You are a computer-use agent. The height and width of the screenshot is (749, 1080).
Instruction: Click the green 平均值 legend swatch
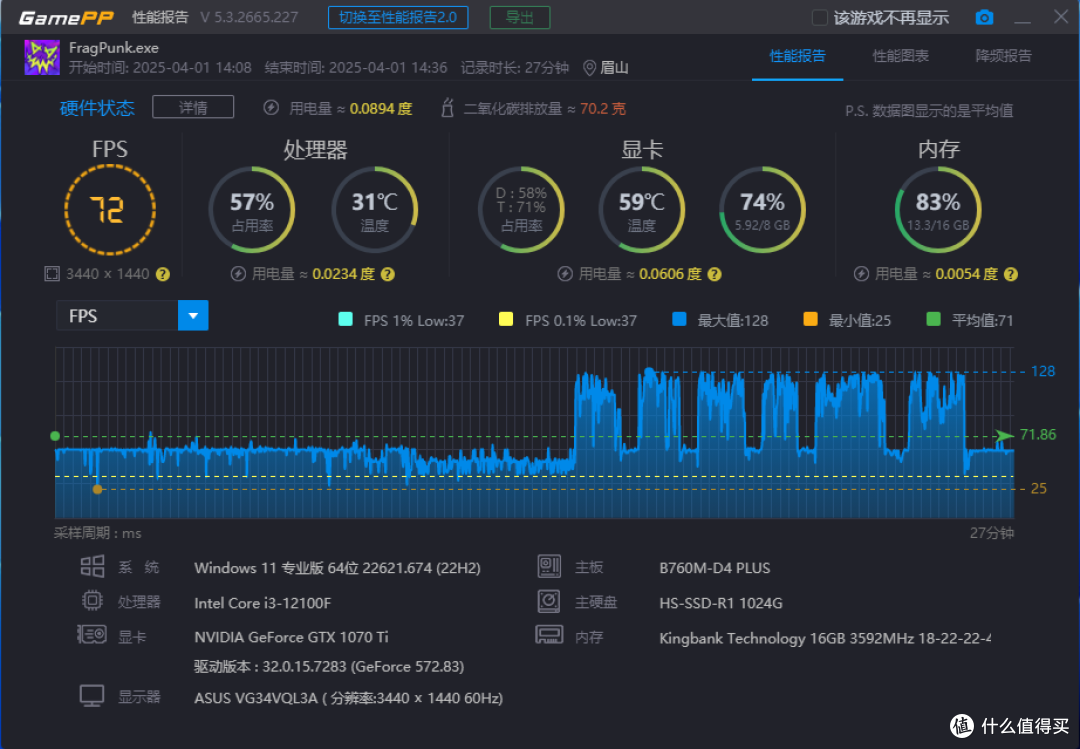click(934, 319)
